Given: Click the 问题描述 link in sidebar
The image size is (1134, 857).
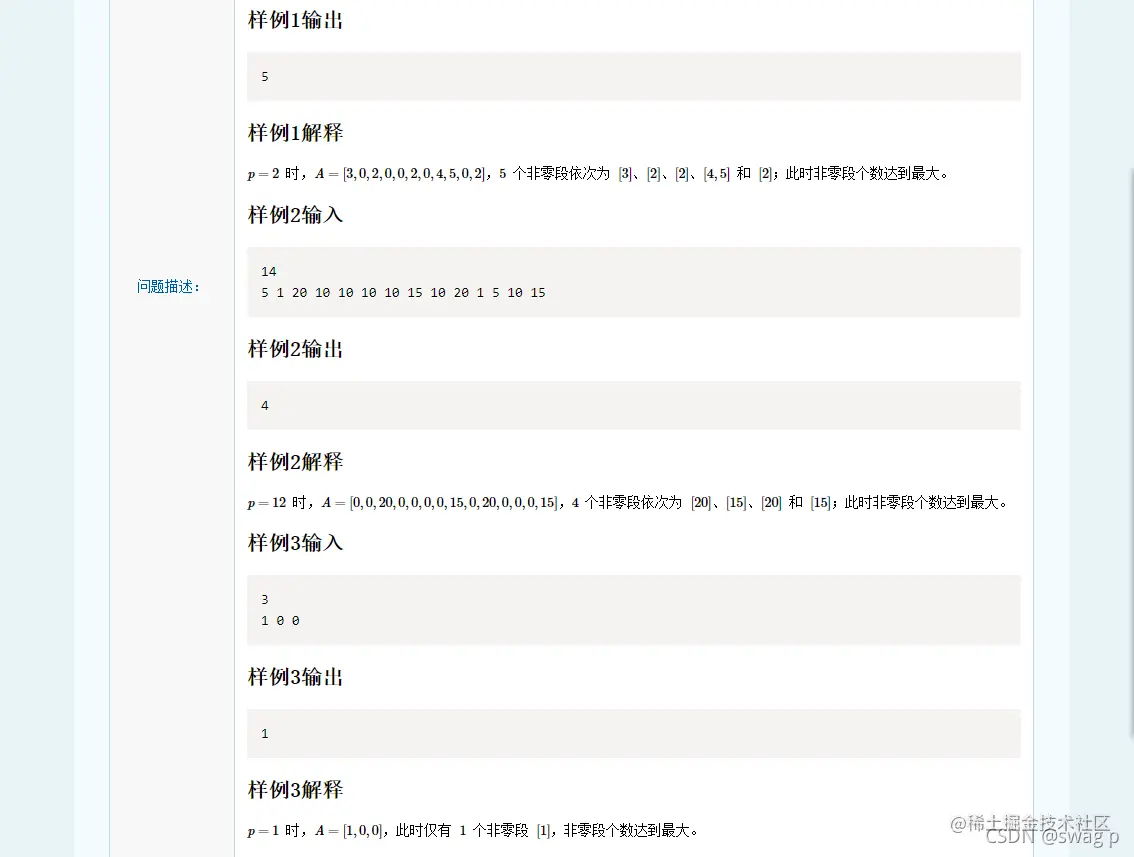Looking at the screenshot, I should coord(164,287).
